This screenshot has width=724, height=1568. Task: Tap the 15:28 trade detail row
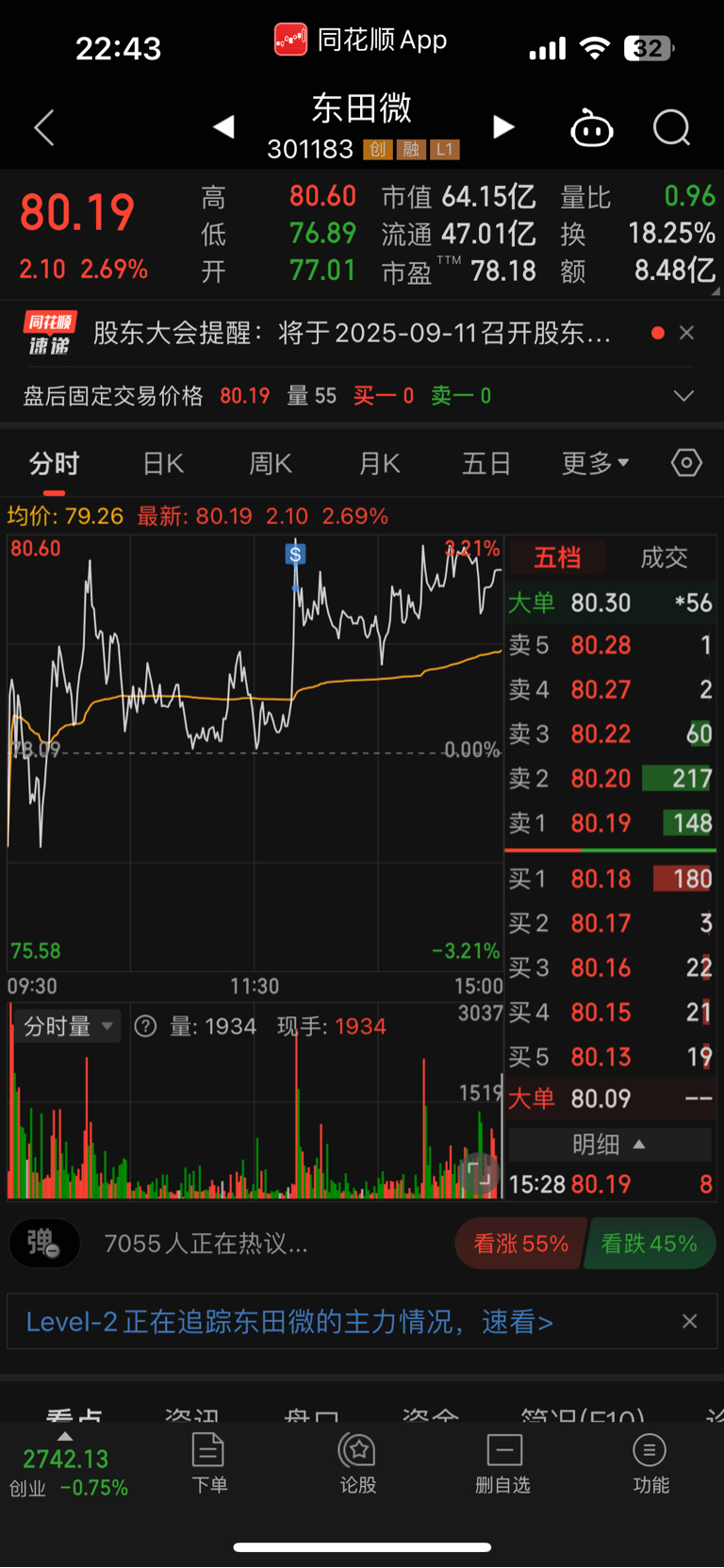611,1184
